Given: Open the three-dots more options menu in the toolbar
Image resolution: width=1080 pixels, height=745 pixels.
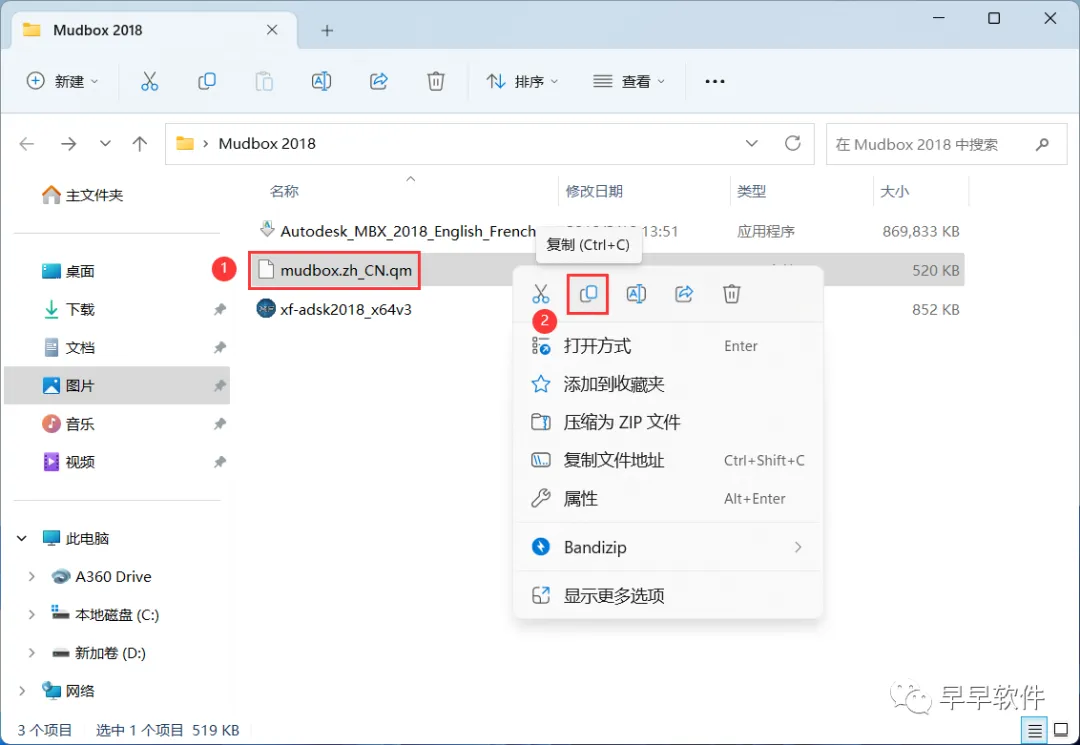Looking at the screenshot, I should (715, 81).
